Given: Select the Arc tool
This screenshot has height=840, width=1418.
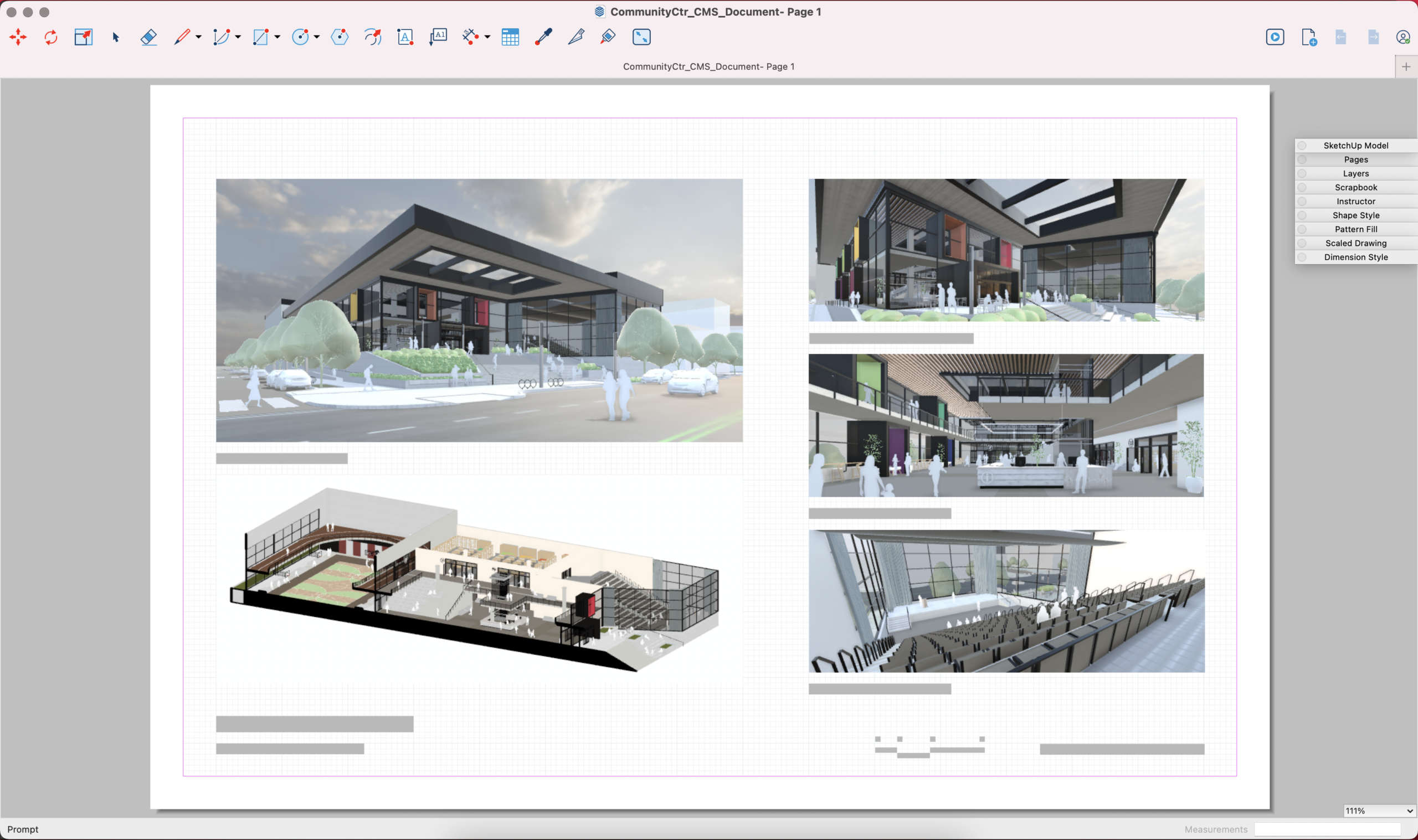Looking at the screenshot, I should pyautogui.click(x=221, y=37).
